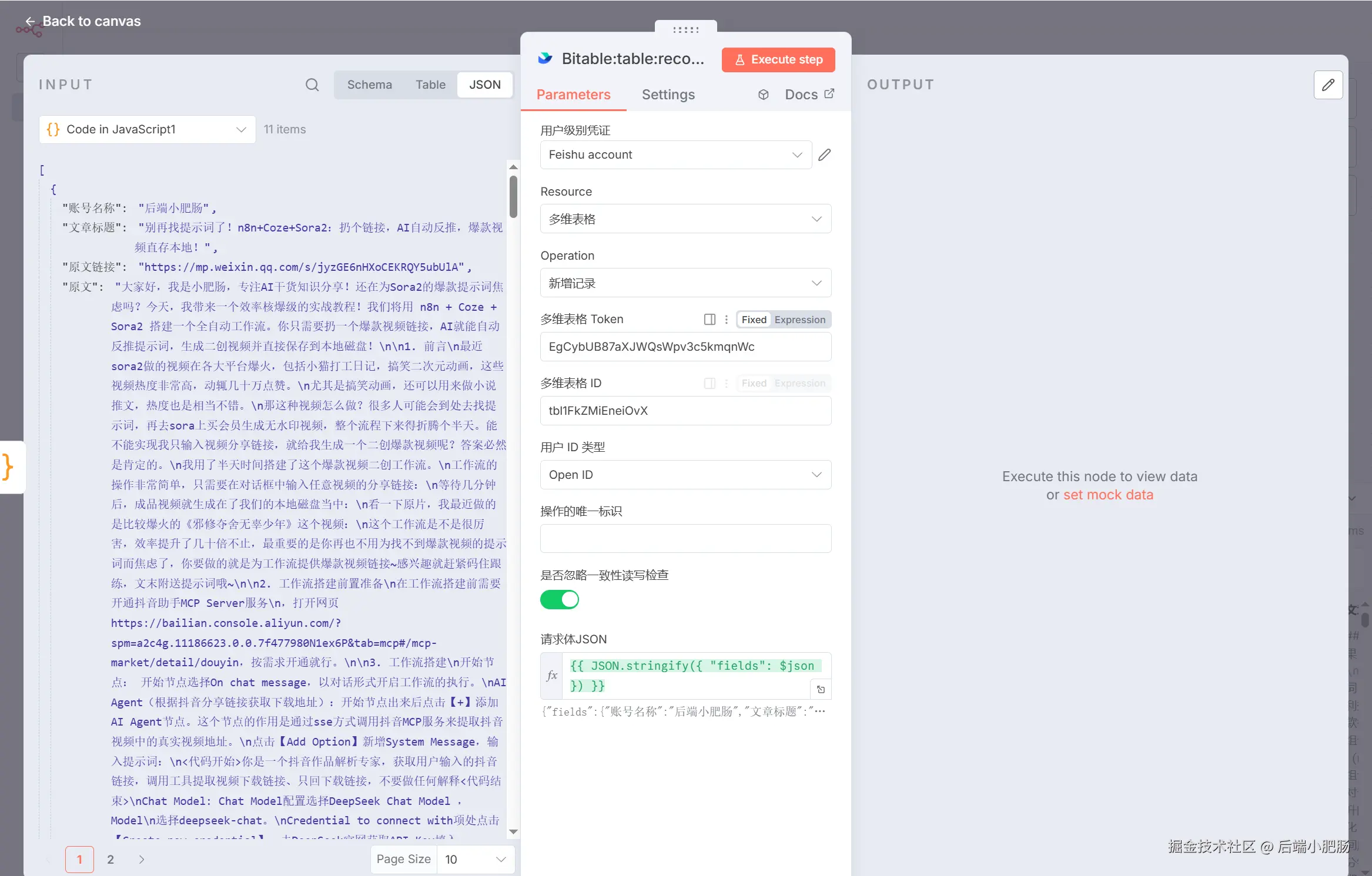Image resolution: width=1372 pixels, height=876 pixels.
Task: Click the cube icon beside Docs
Action: coord(763,95)
